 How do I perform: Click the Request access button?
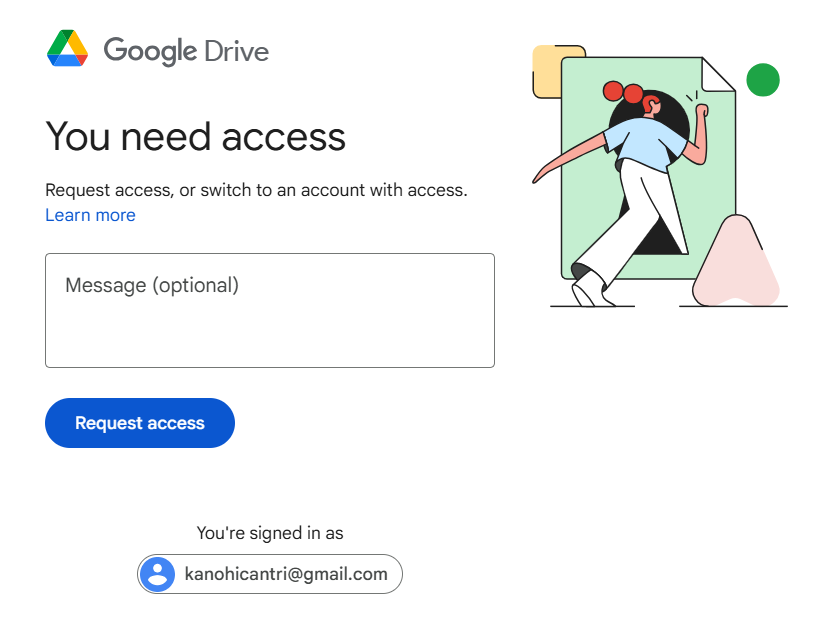140,423
